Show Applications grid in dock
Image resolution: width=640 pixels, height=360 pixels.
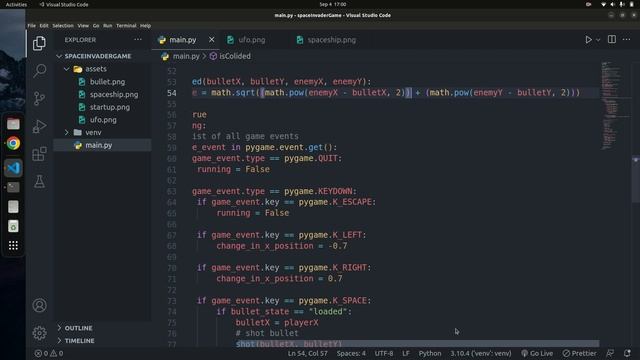point(13,245)
